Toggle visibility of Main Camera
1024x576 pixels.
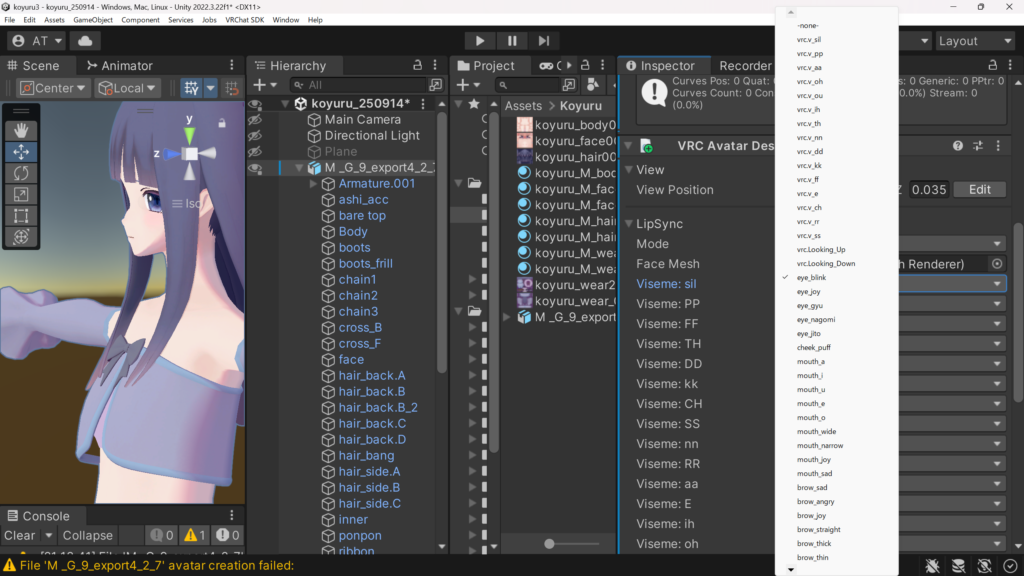255,120
